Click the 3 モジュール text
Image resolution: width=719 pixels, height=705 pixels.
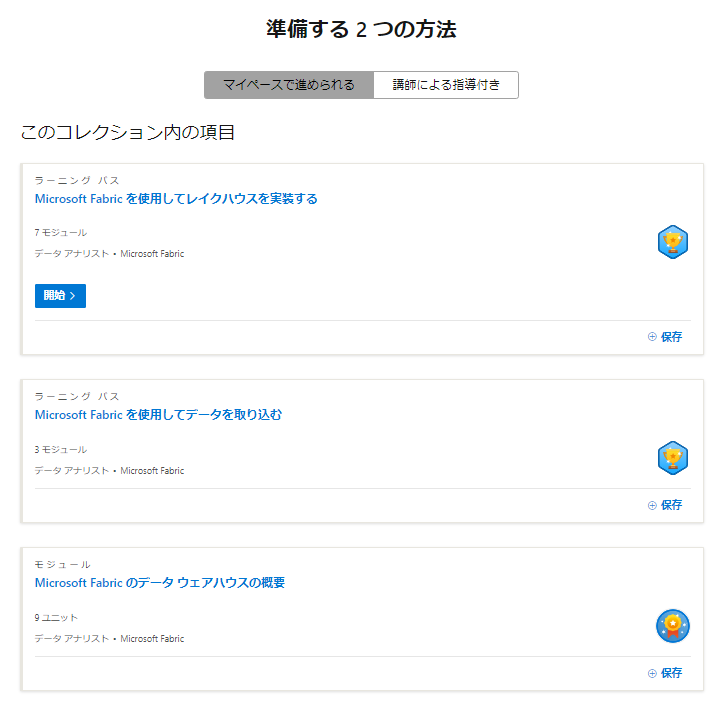click(61, 450)
